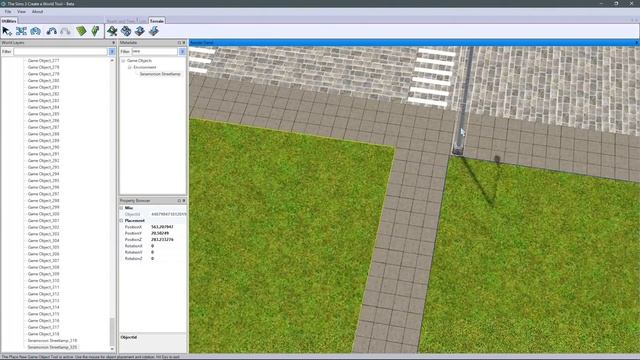Viewport: 640px width, 360px height.
Task: Click the float icon on Metadata panel
Action: (179, 42)
